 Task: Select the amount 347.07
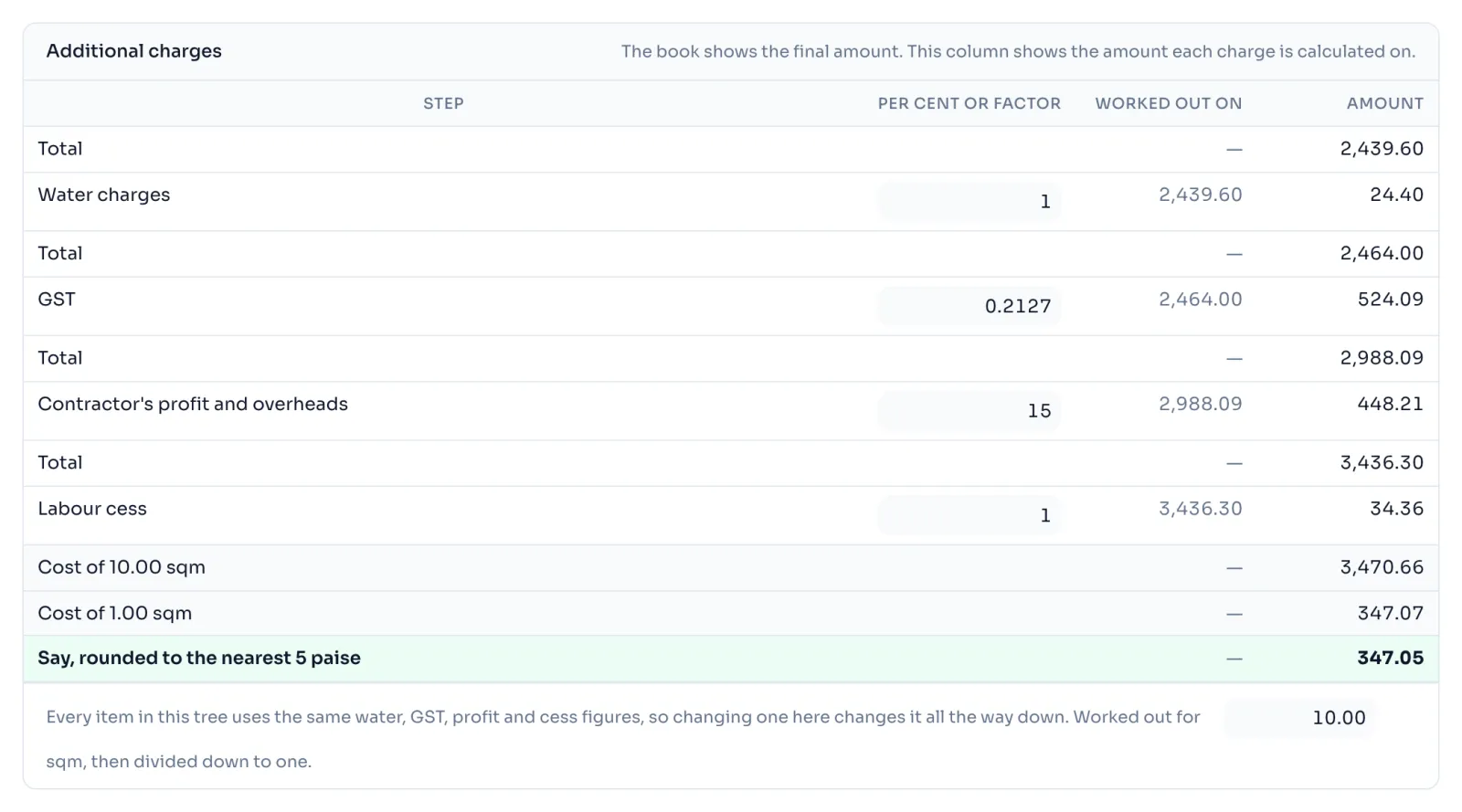click(x=1391, y=613)
